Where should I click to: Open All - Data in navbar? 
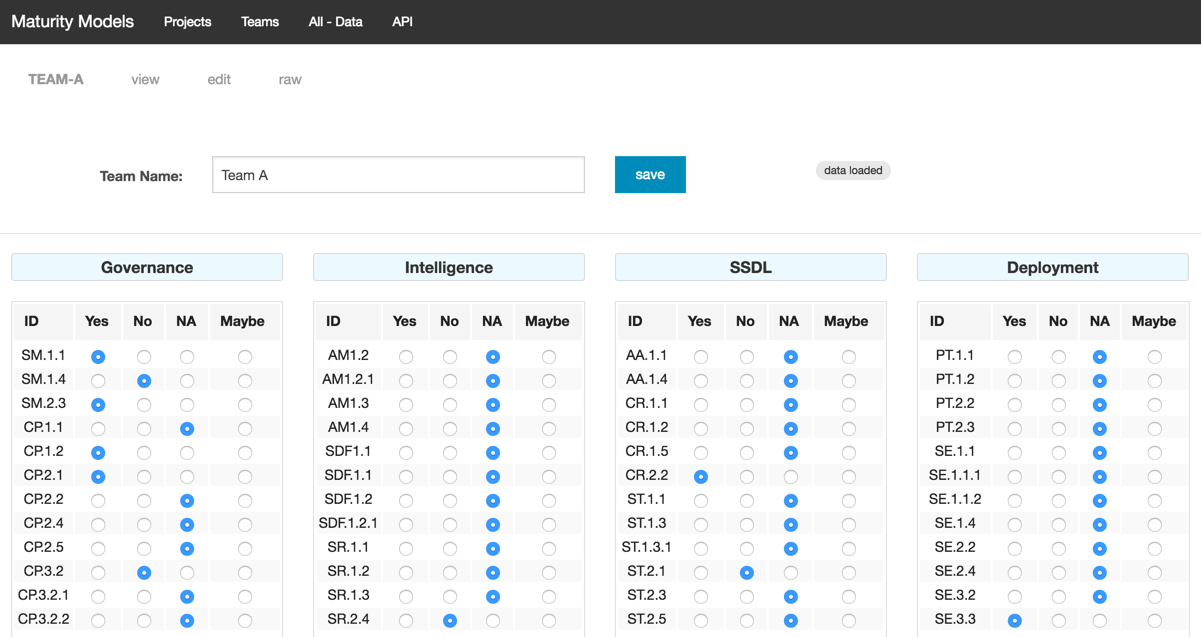[x=335, y=22]
